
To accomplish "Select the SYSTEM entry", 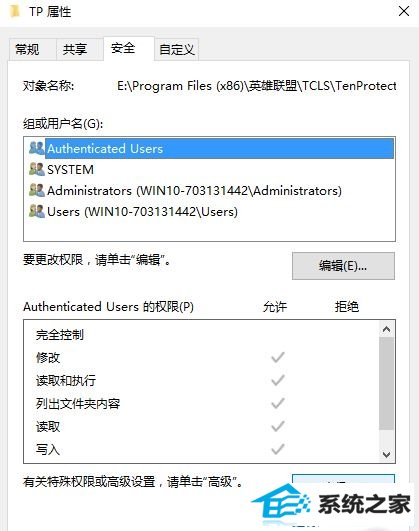I will tap(211, 169).
